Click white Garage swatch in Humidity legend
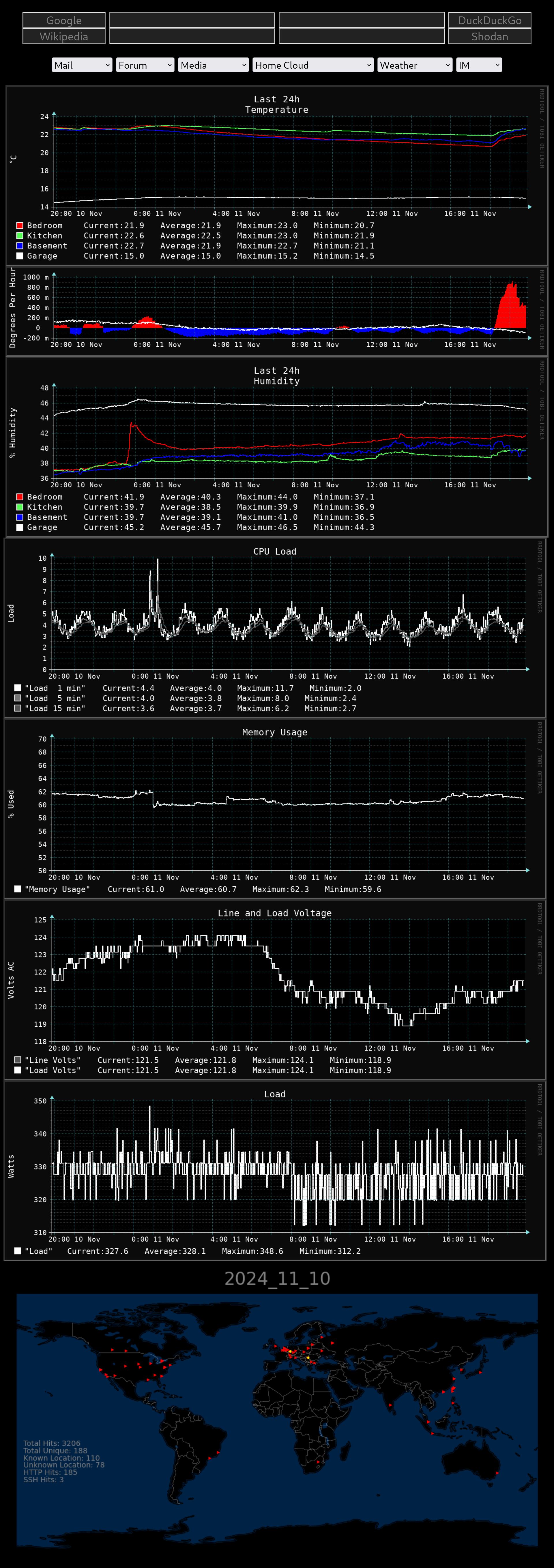This screenshot has width=554, height=1568. pos(20,527)
